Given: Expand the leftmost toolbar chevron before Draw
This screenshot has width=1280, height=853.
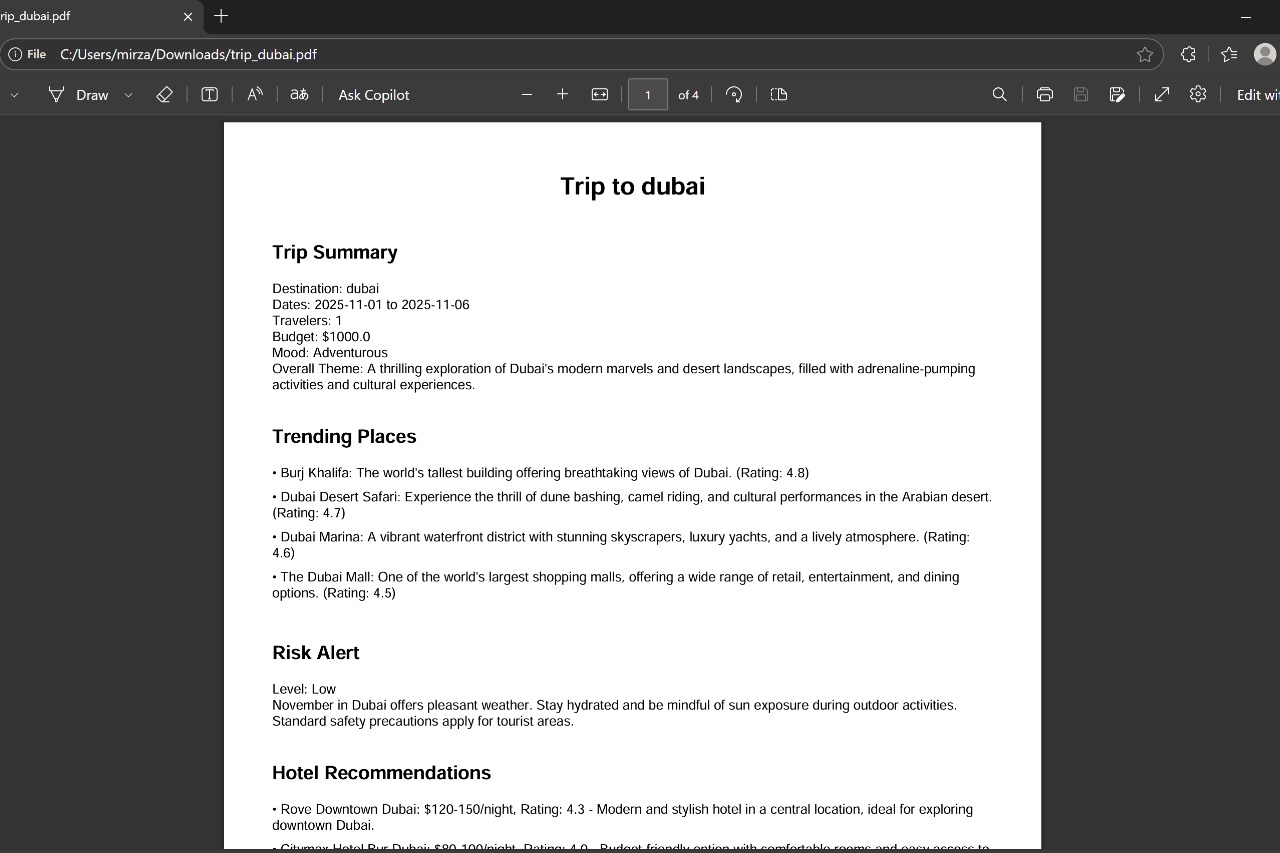Looking at the screenshot, I should (14, 95).
